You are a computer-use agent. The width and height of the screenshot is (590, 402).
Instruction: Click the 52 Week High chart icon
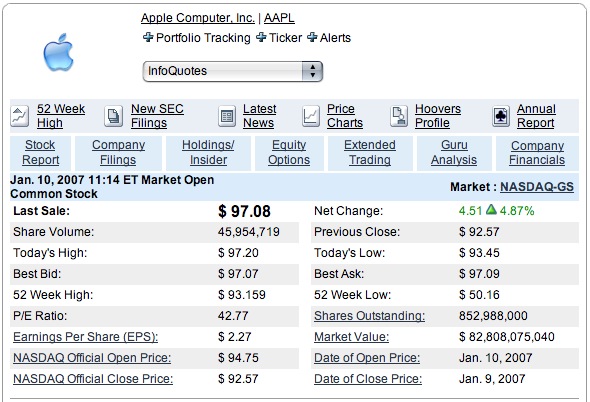[20, 116]
